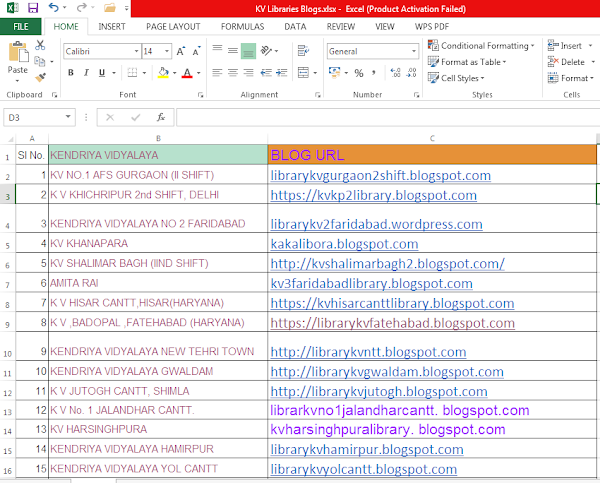Toggle Underline formatting
Viewport: 600px width, 483px height.
[x=102, y=73]
